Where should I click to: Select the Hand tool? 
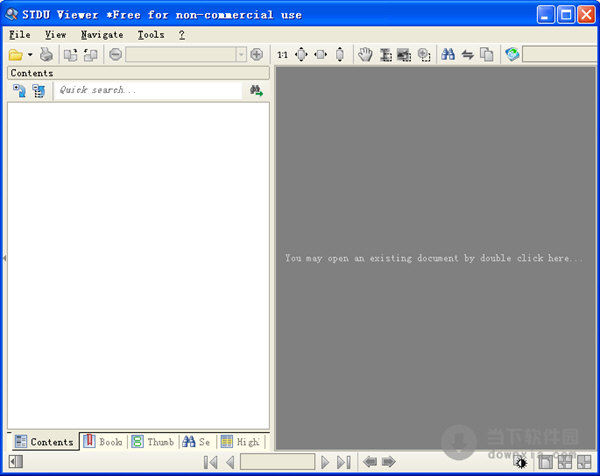(x=365, y=55)
